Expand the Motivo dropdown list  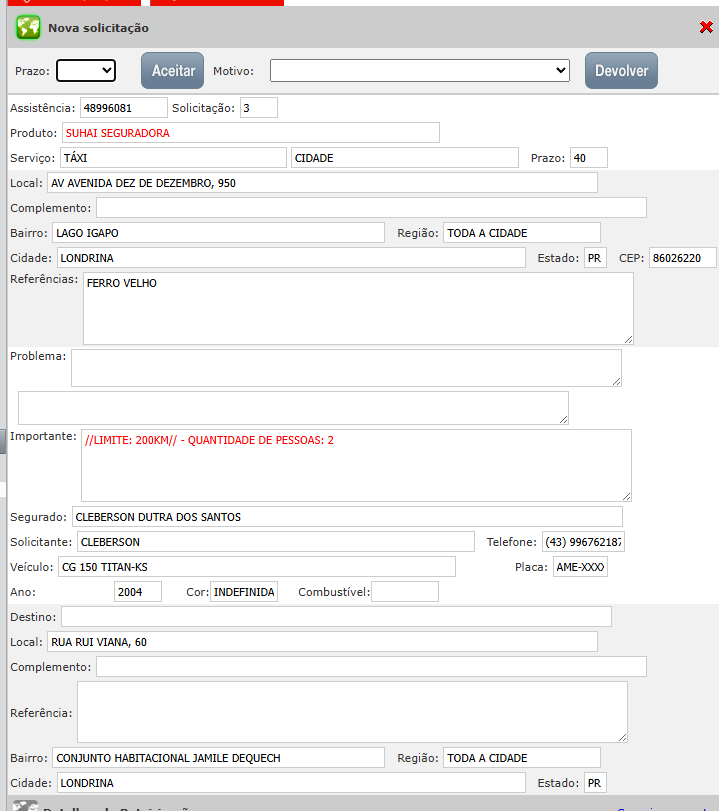click(x=420, y=70)
